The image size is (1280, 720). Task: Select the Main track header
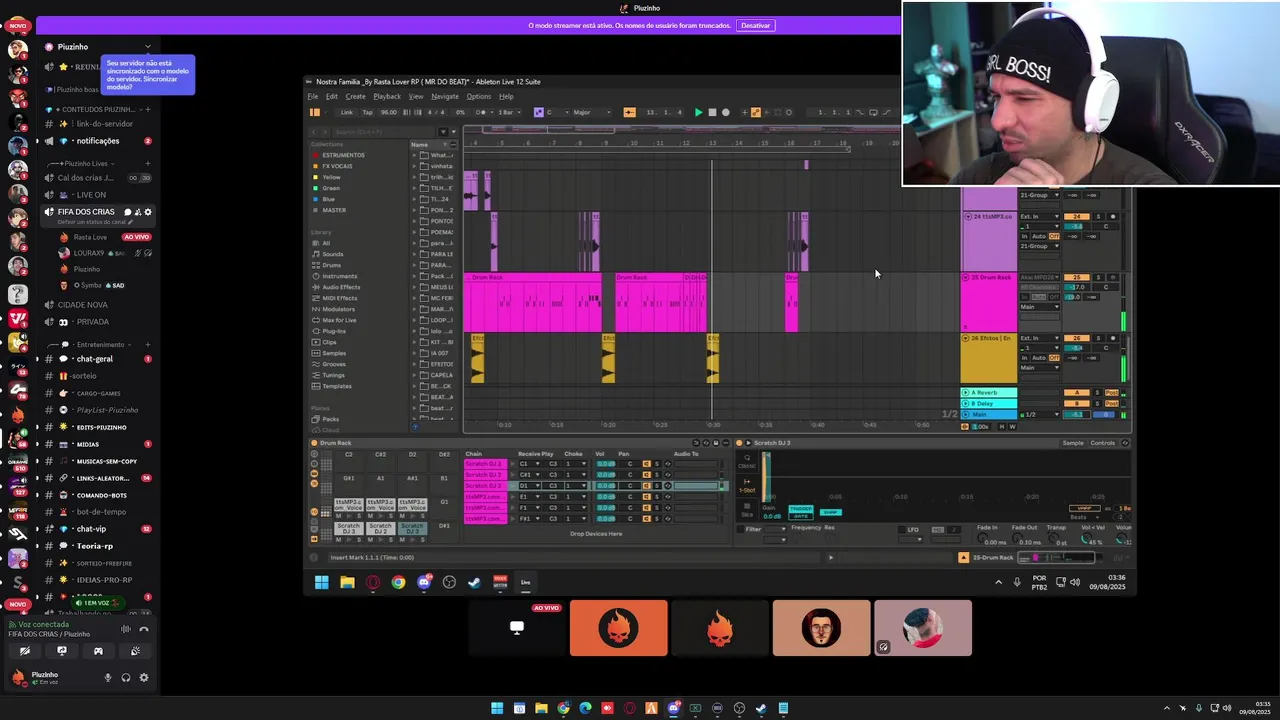[x=989, y=414]
